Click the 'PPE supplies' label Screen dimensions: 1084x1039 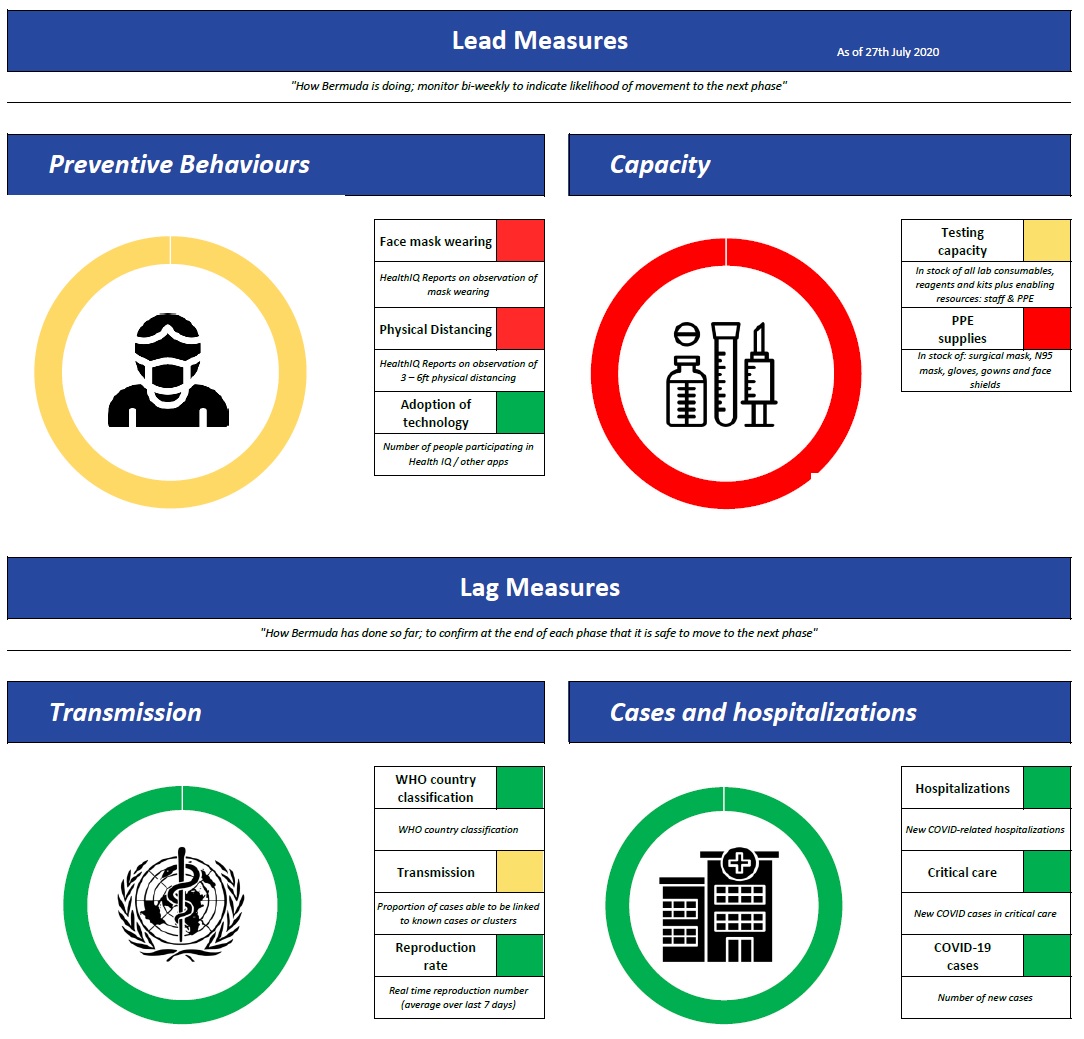click(962, 329)
